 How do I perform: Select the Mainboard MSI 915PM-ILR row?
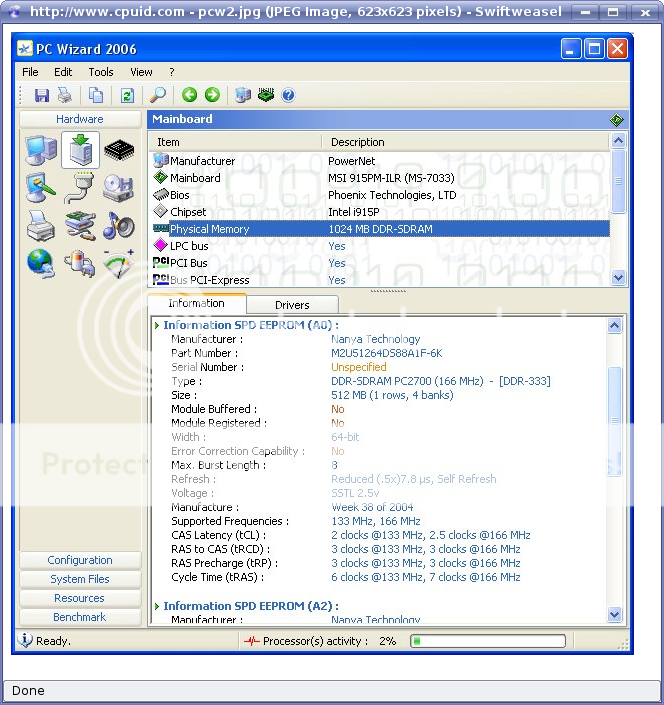pyautogui.click(x=380, y=178)
